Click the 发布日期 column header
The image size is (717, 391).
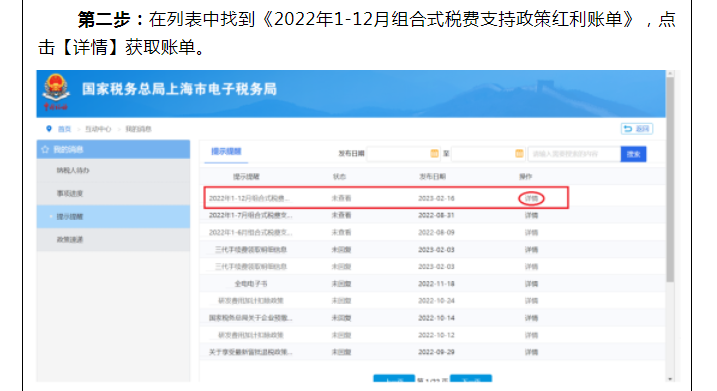tap(432, 177)
